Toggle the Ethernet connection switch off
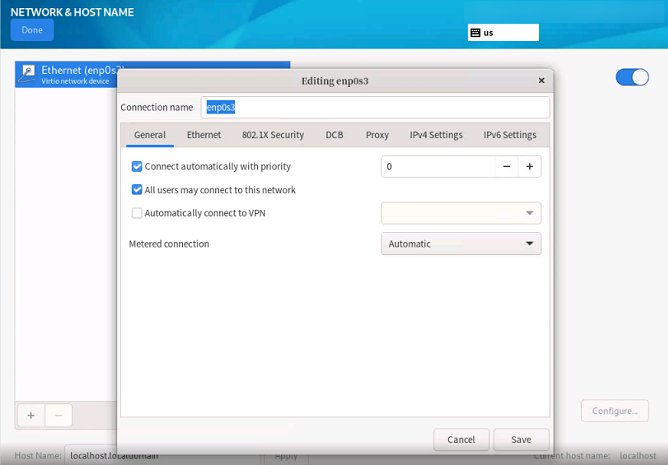The width and height of the screenshot is (668, 465). coord(632,77)
